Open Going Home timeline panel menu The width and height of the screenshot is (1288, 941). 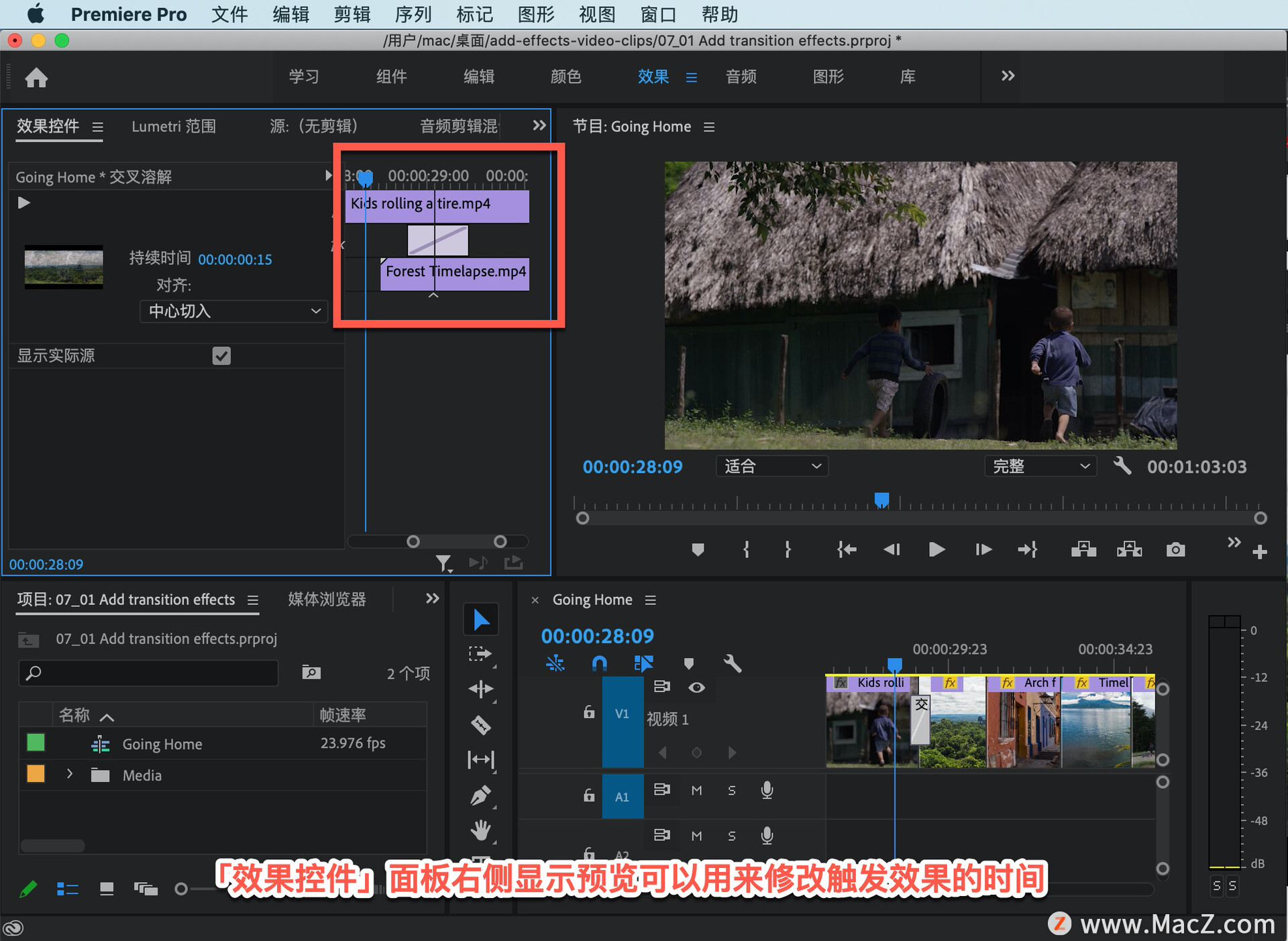[x=650, y=600]
